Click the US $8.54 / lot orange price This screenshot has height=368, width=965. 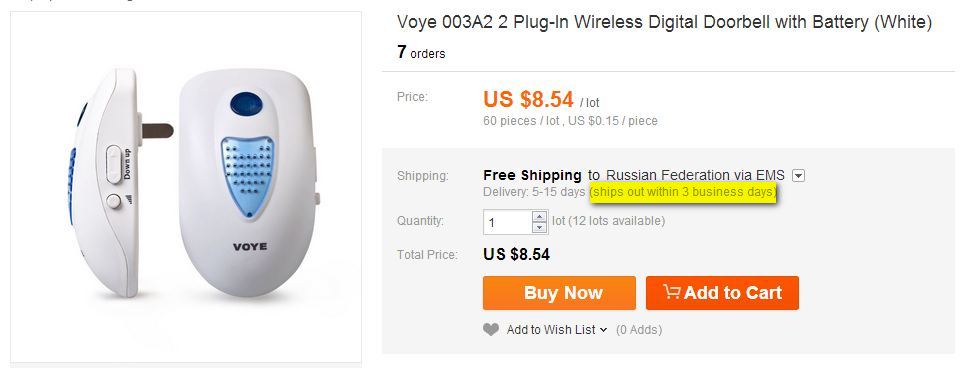(541, 100)
